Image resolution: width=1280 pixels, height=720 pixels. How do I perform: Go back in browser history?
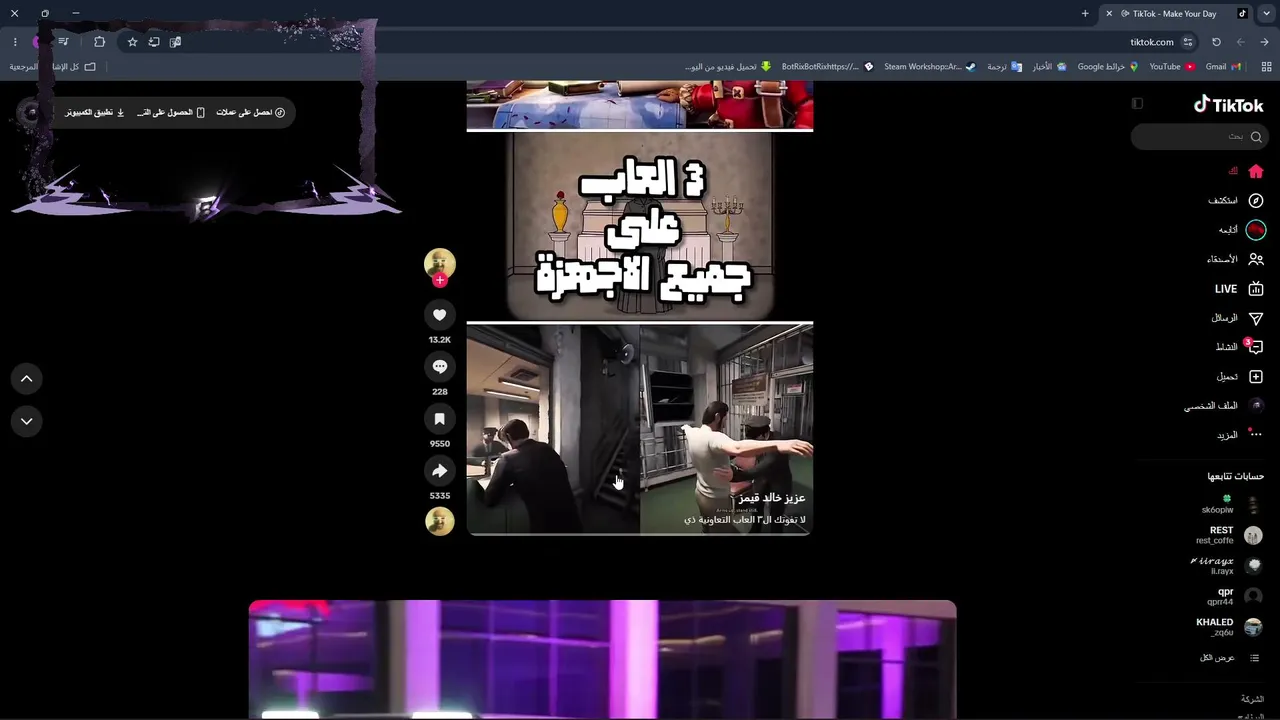point(1240,42)
